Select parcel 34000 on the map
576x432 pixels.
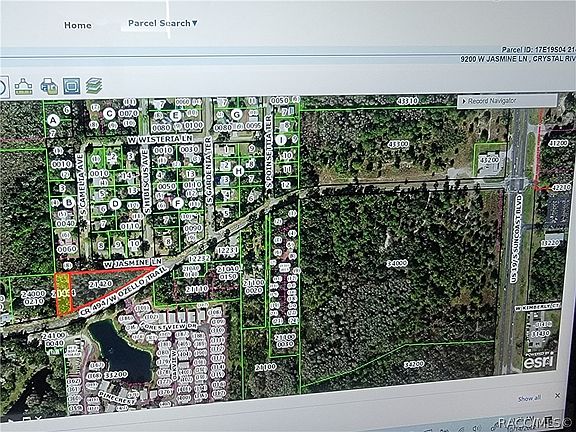click(397, 263)
